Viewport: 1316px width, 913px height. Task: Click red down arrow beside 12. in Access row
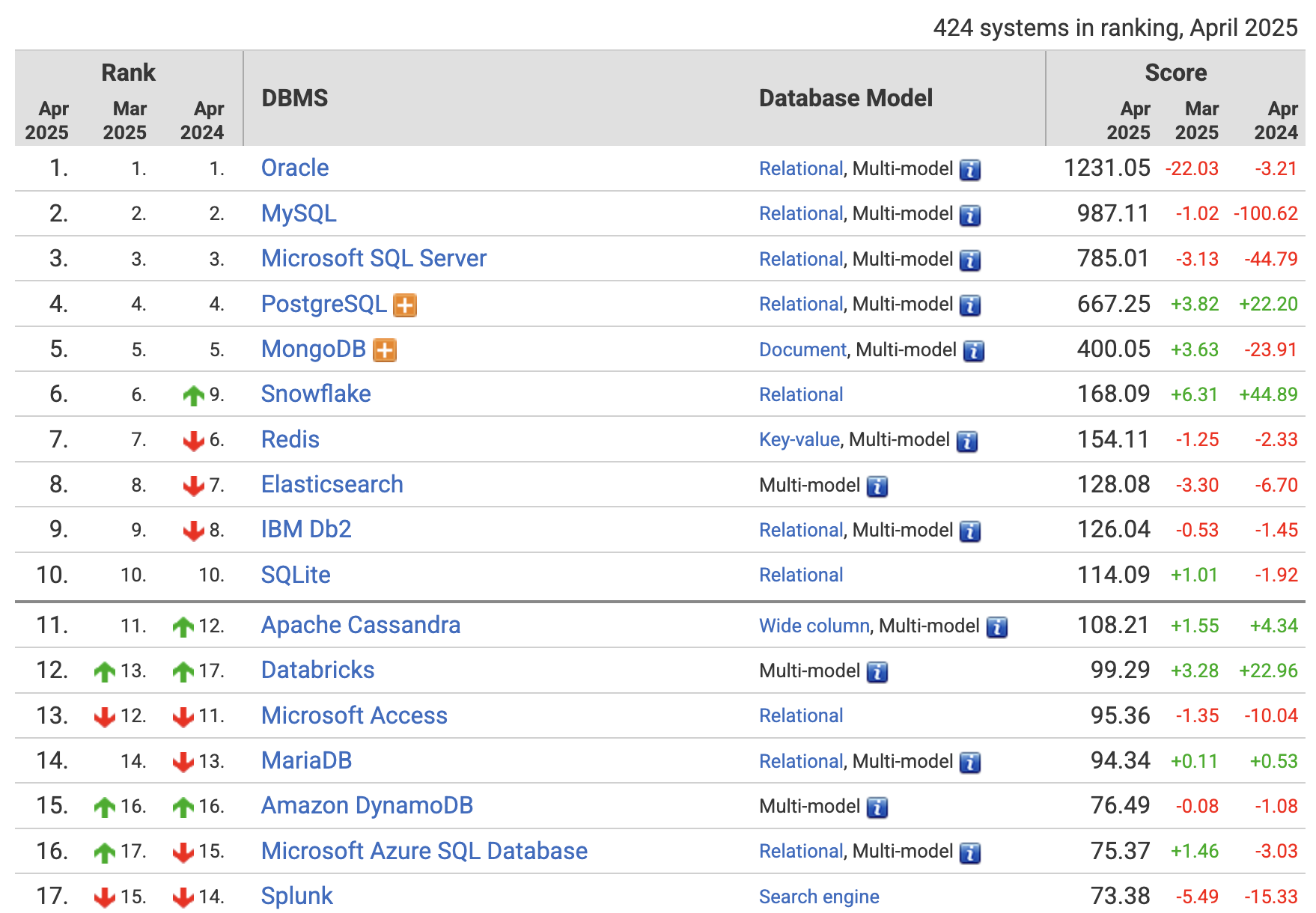coord(105,717)
